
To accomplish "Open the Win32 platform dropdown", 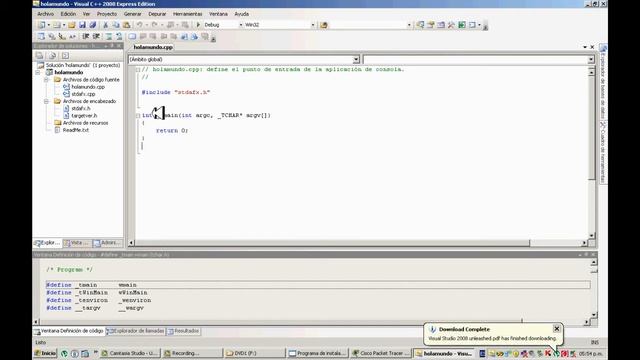I will (313, 25).
